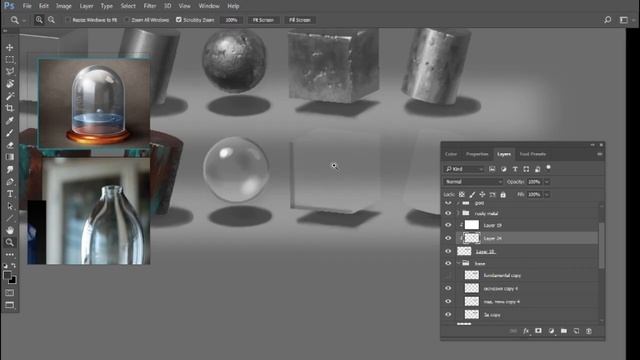Open the Window menu
The width and height of the screenshot is (640, 360).
click(209, 6)
